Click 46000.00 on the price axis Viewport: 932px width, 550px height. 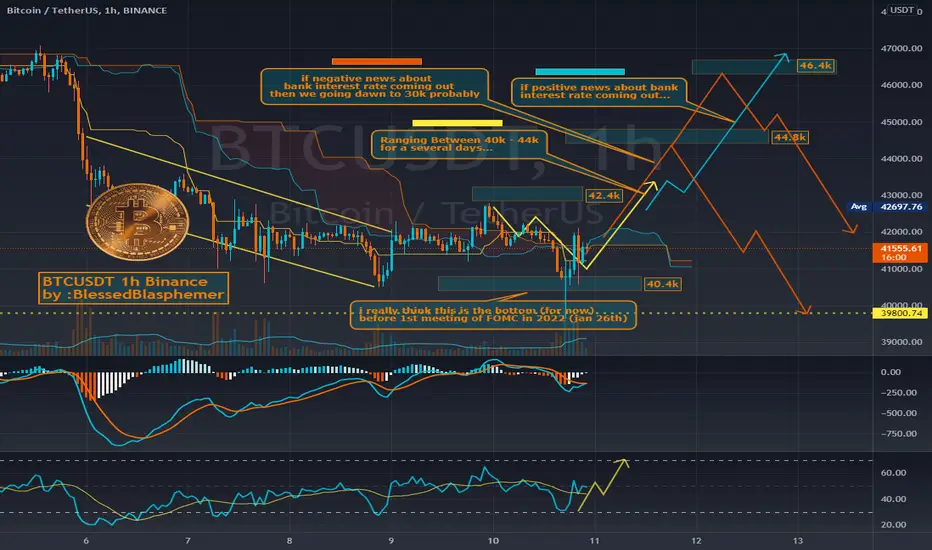tap(901, 85)
